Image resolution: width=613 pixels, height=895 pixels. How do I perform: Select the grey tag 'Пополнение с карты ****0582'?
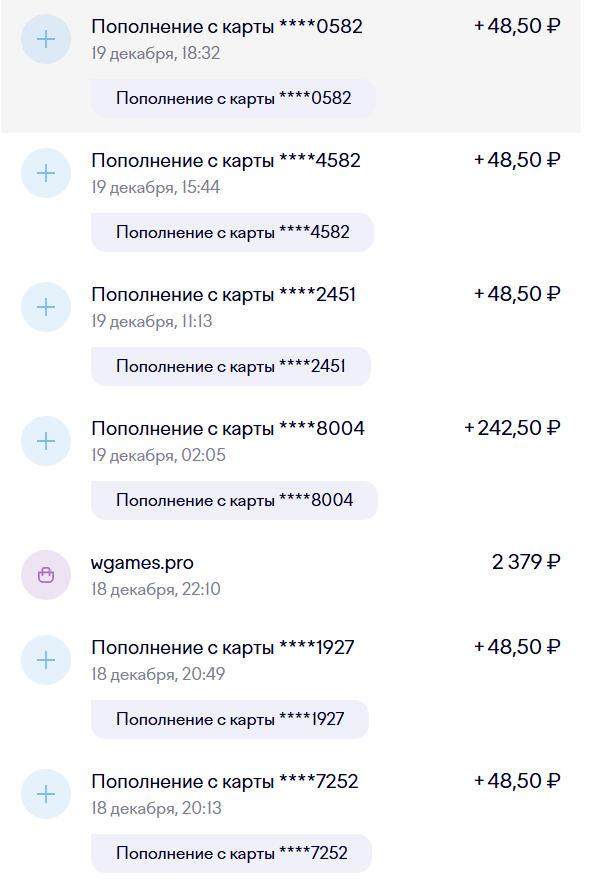coord(233,99)
